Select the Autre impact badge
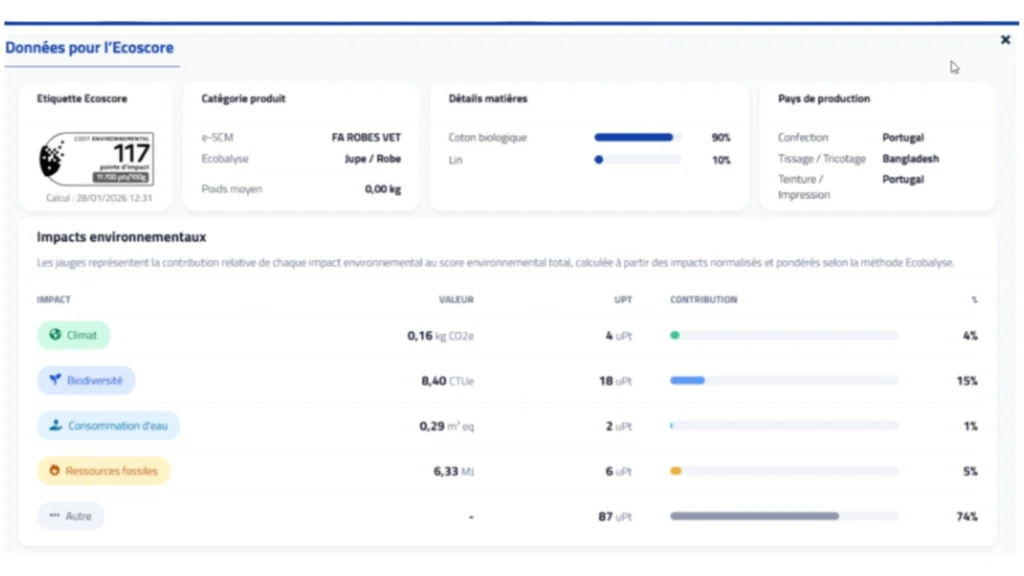 71,516
